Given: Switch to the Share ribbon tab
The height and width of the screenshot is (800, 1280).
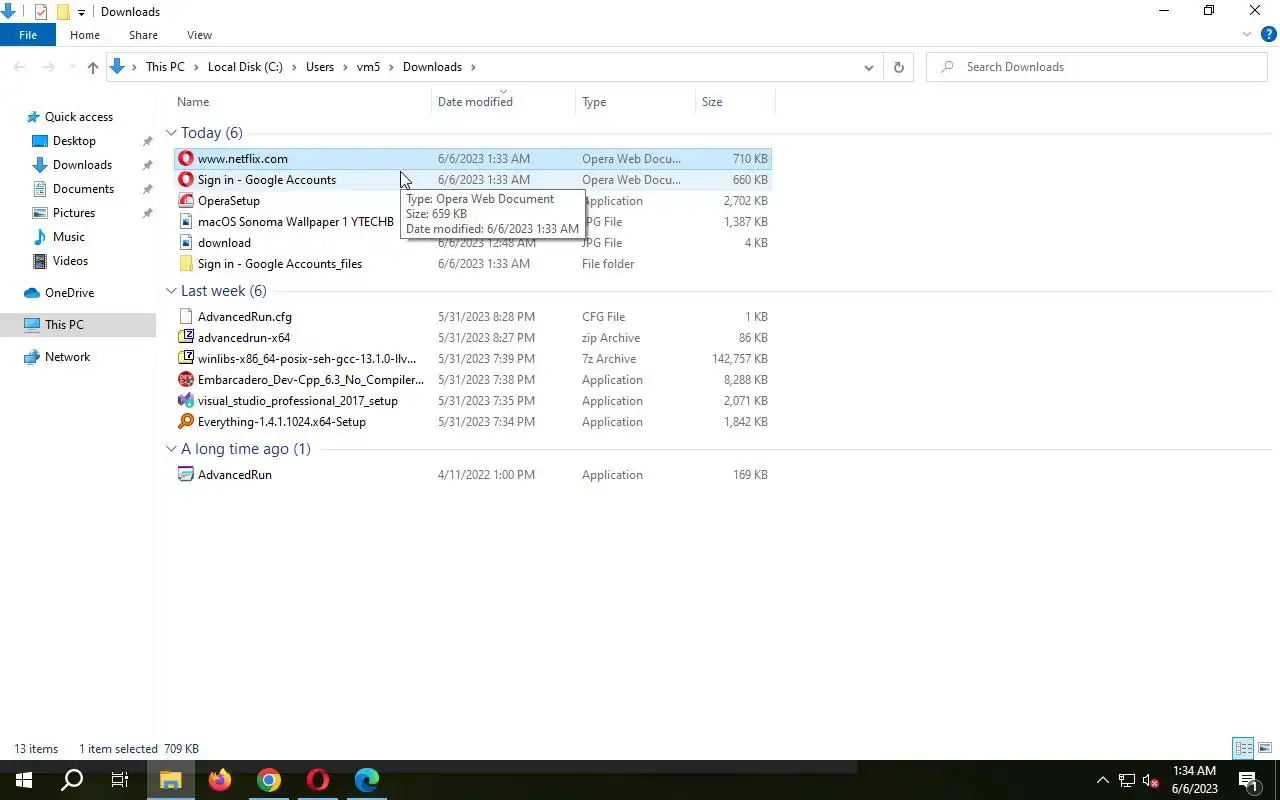Looking at the screenshot, I should coord(143,35).
